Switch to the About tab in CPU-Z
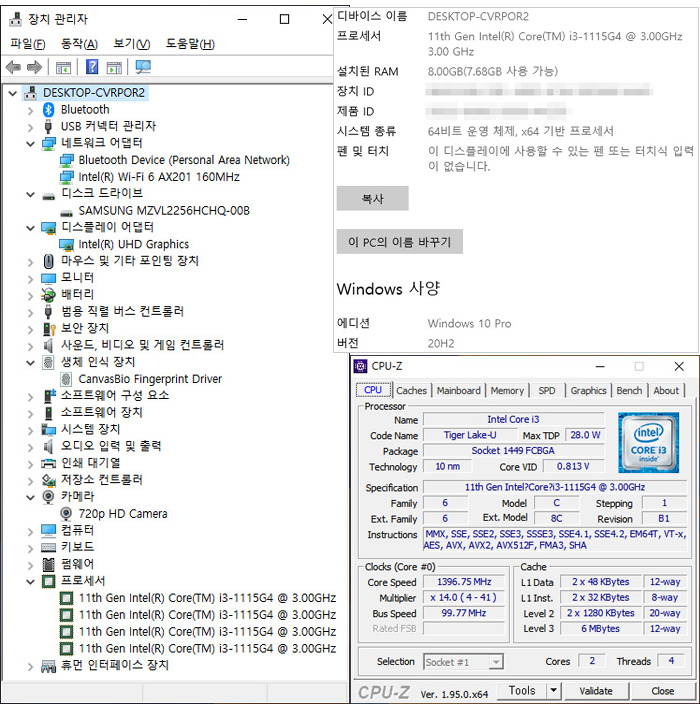The width and height of the screenshot is (700, 709). pyautogui.click(x=666, y=390)
